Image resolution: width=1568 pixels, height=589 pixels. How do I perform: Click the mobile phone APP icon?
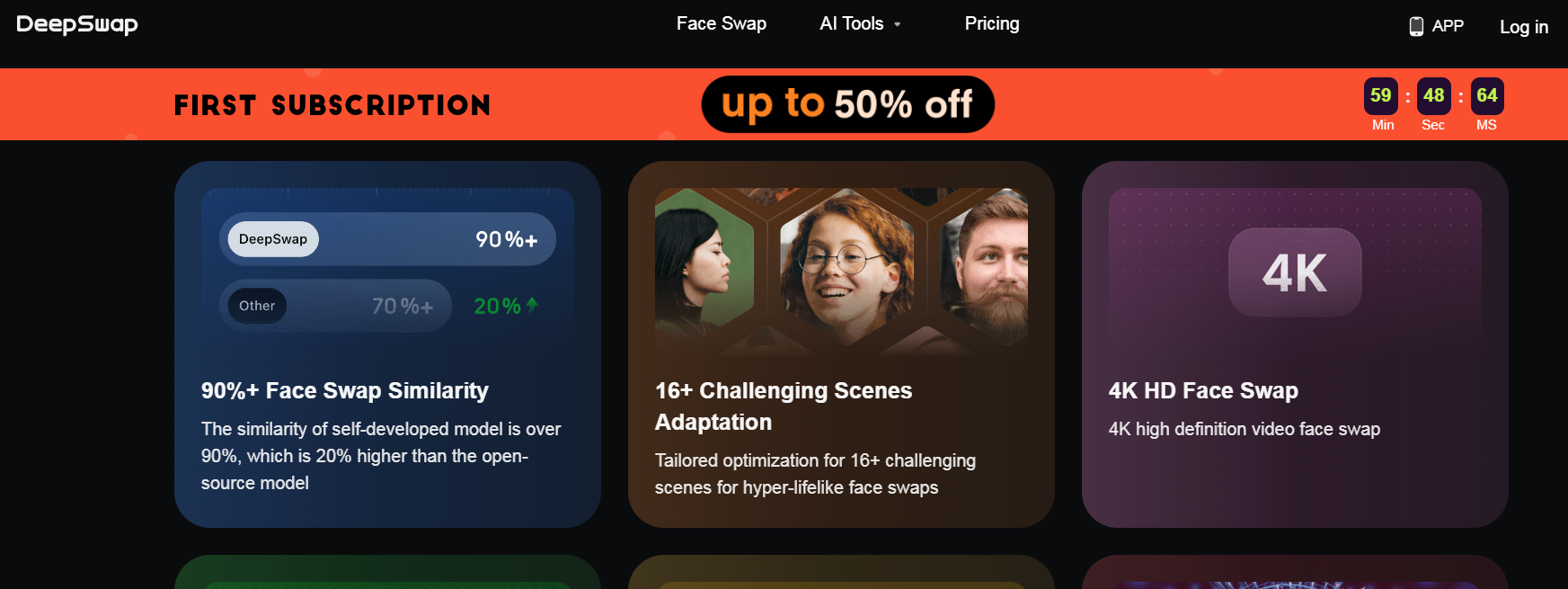(1416, 26)
